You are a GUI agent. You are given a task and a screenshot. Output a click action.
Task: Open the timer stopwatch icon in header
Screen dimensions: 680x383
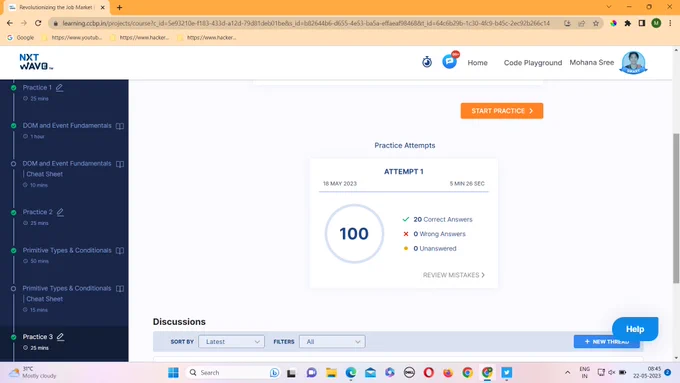tap(427, 62)
